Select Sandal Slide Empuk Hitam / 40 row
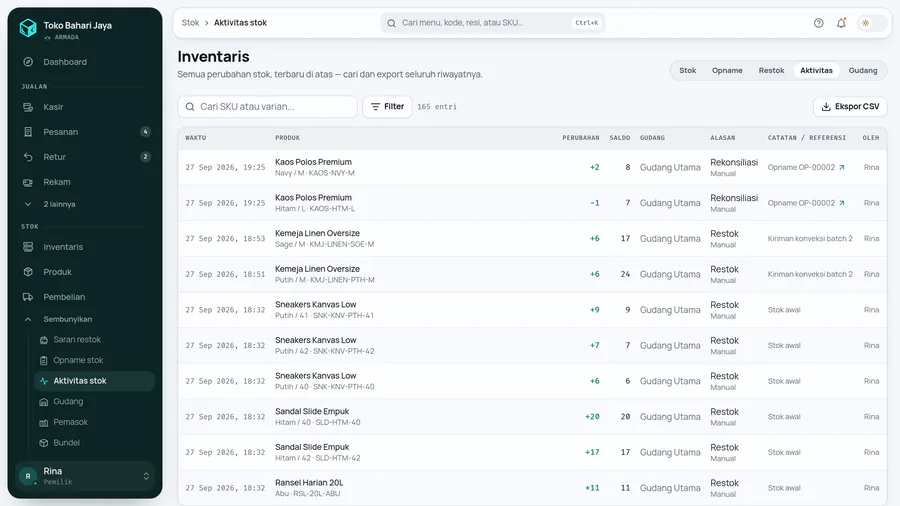The height and width of the screenshot is (506, 900). 532,417
